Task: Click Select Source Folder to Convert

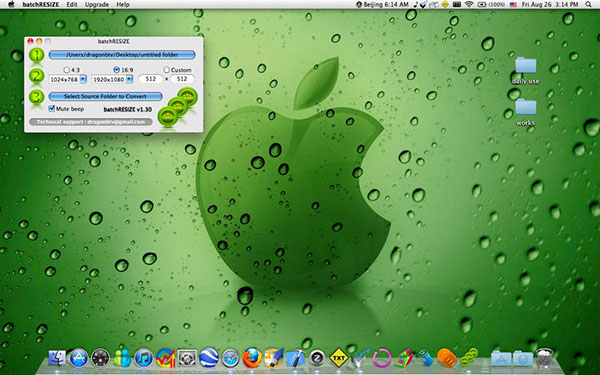Action: [106, 96]
